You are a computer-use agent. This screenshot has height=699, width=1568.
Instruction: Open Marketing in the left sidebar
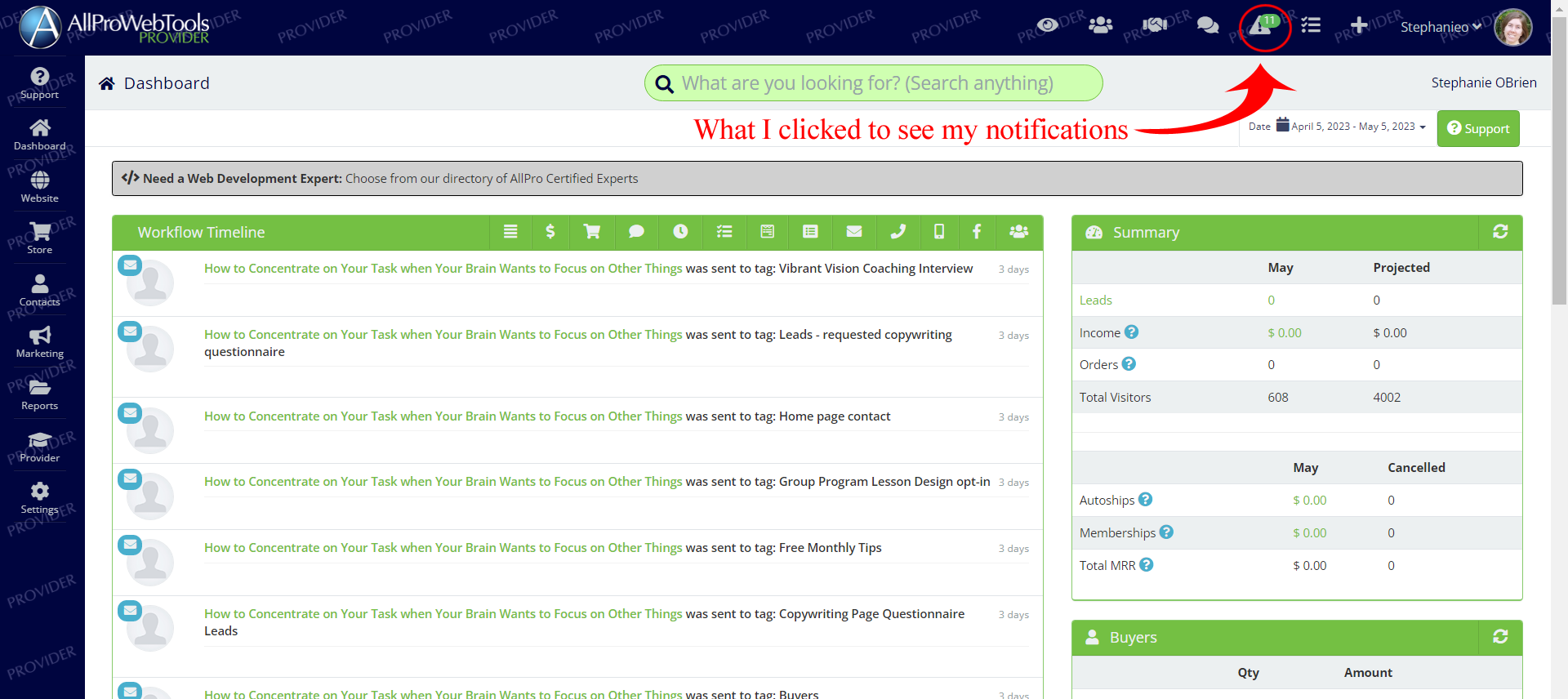(x=39, y=342)
